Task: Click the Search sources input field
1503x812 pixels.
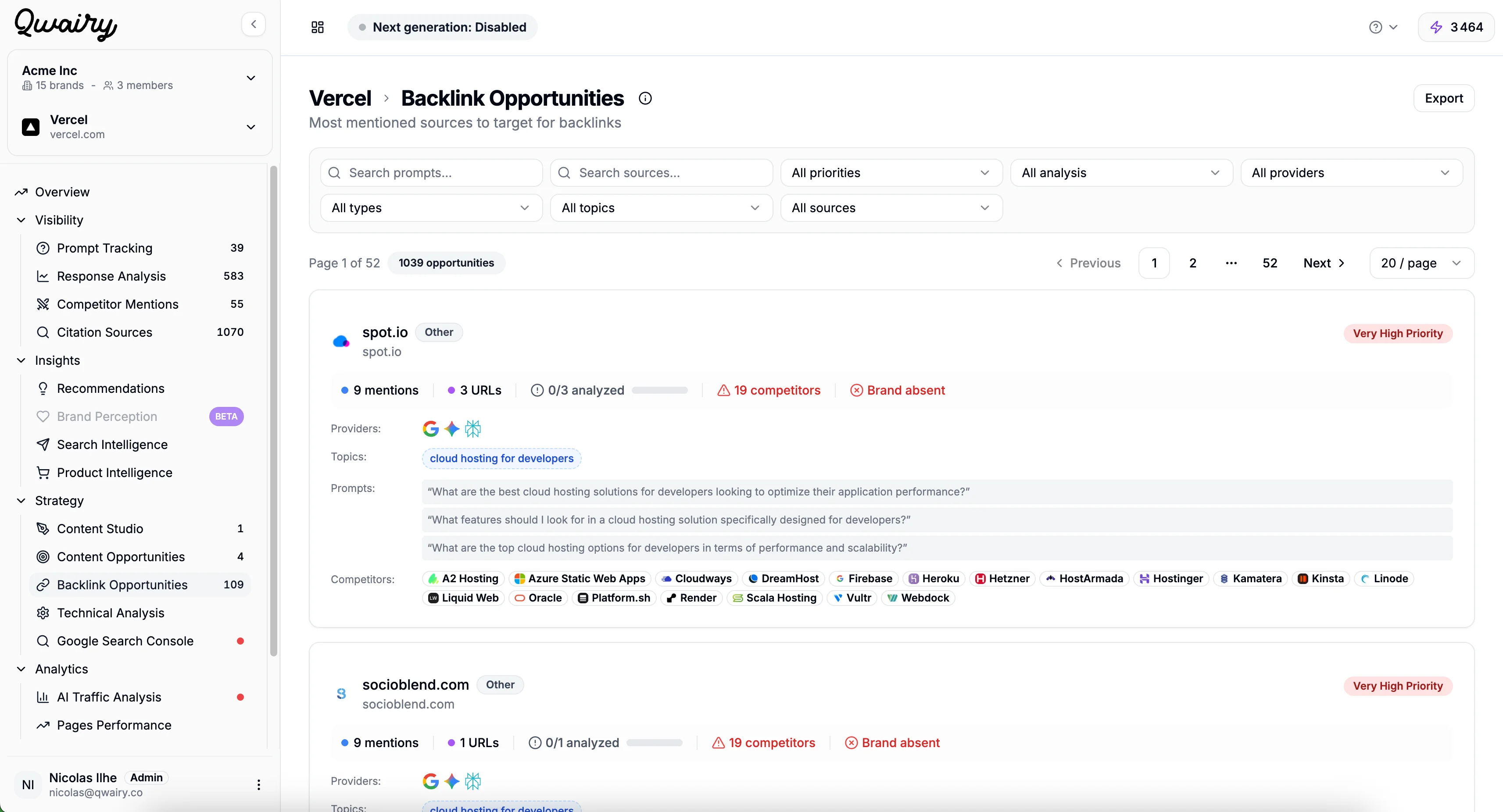Action: (661, 173)
